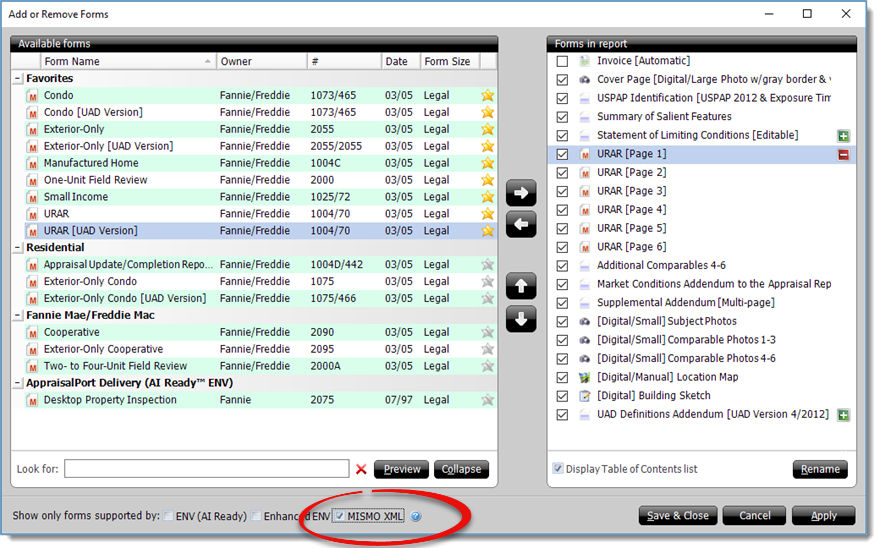Mark Cooperative form as favorite with gray star
This screenshot has height=548, width=880.
coord(488,332)
